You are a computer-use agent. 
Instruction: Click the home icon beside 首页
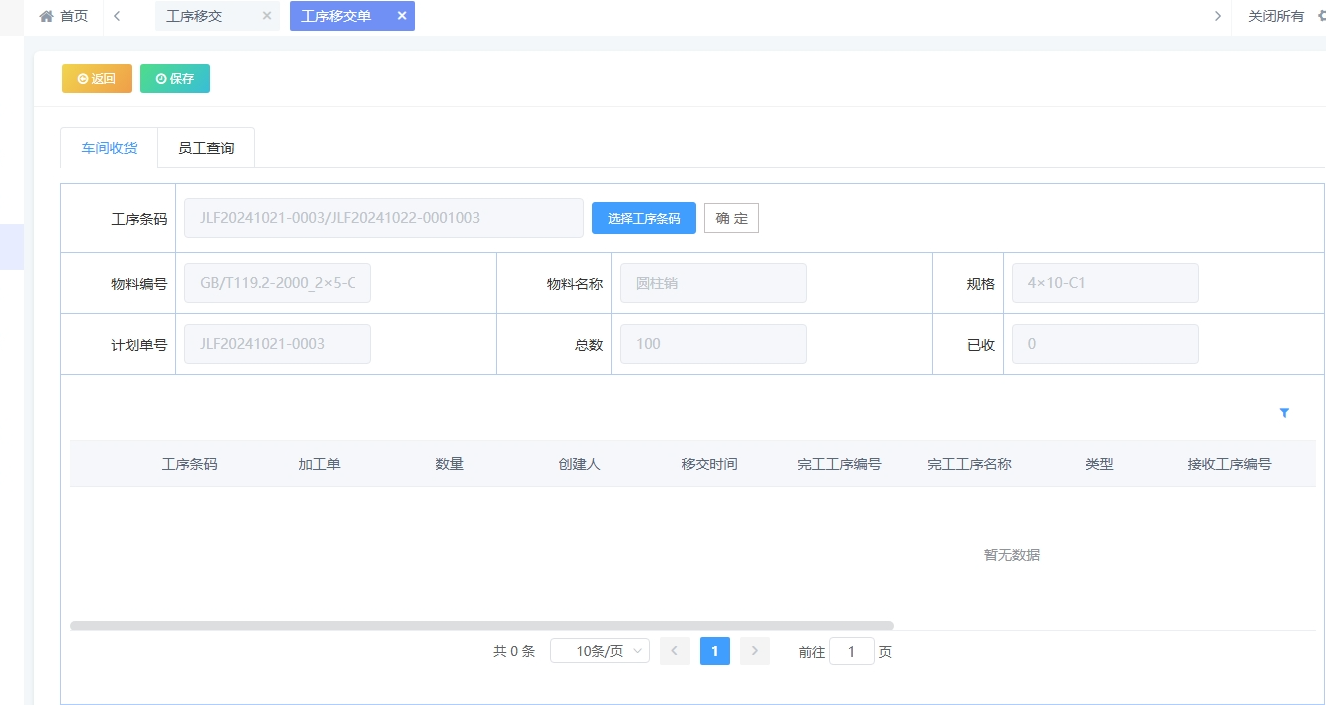(x=46, y=16)
